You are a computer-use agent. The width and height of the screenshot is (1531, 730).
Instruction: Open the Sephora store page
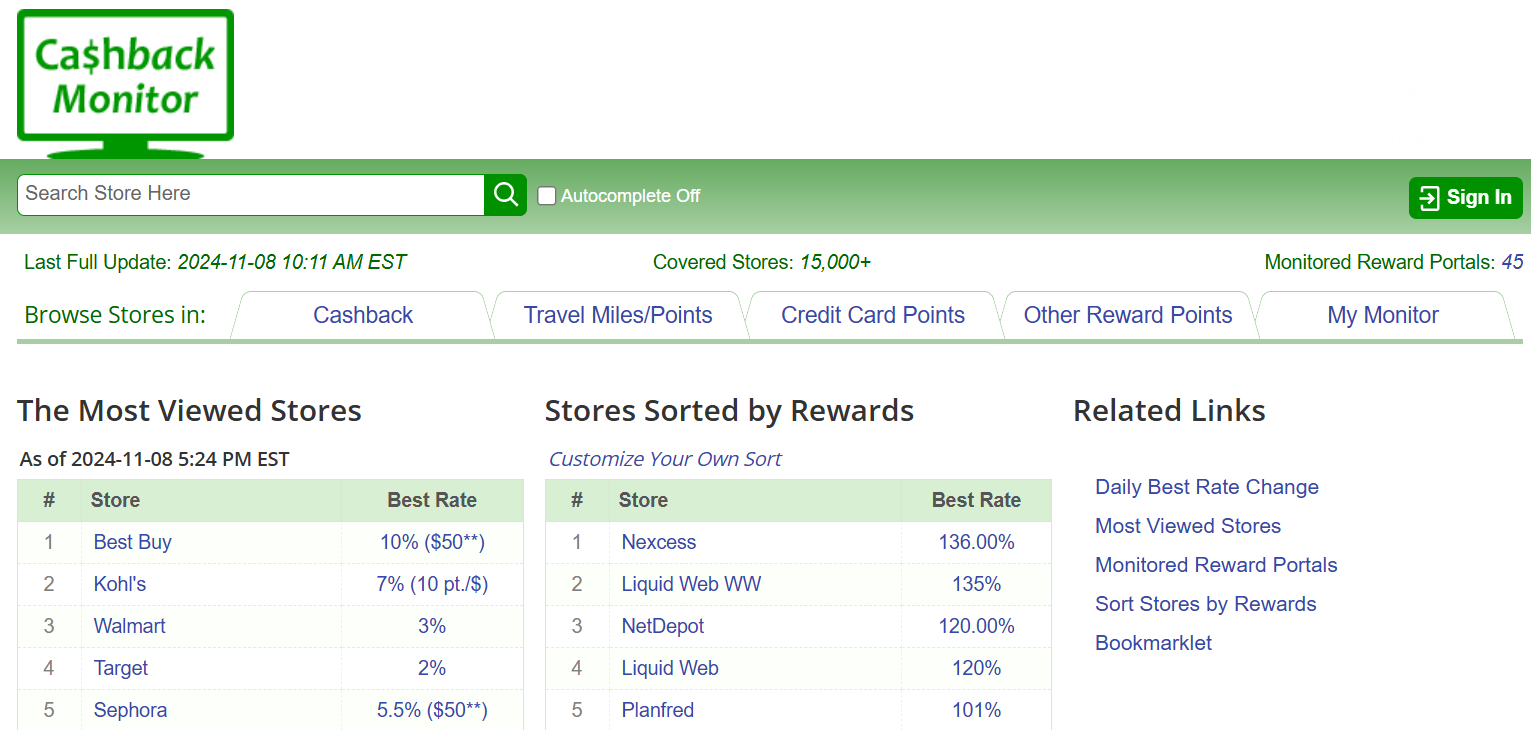(130, 710)
